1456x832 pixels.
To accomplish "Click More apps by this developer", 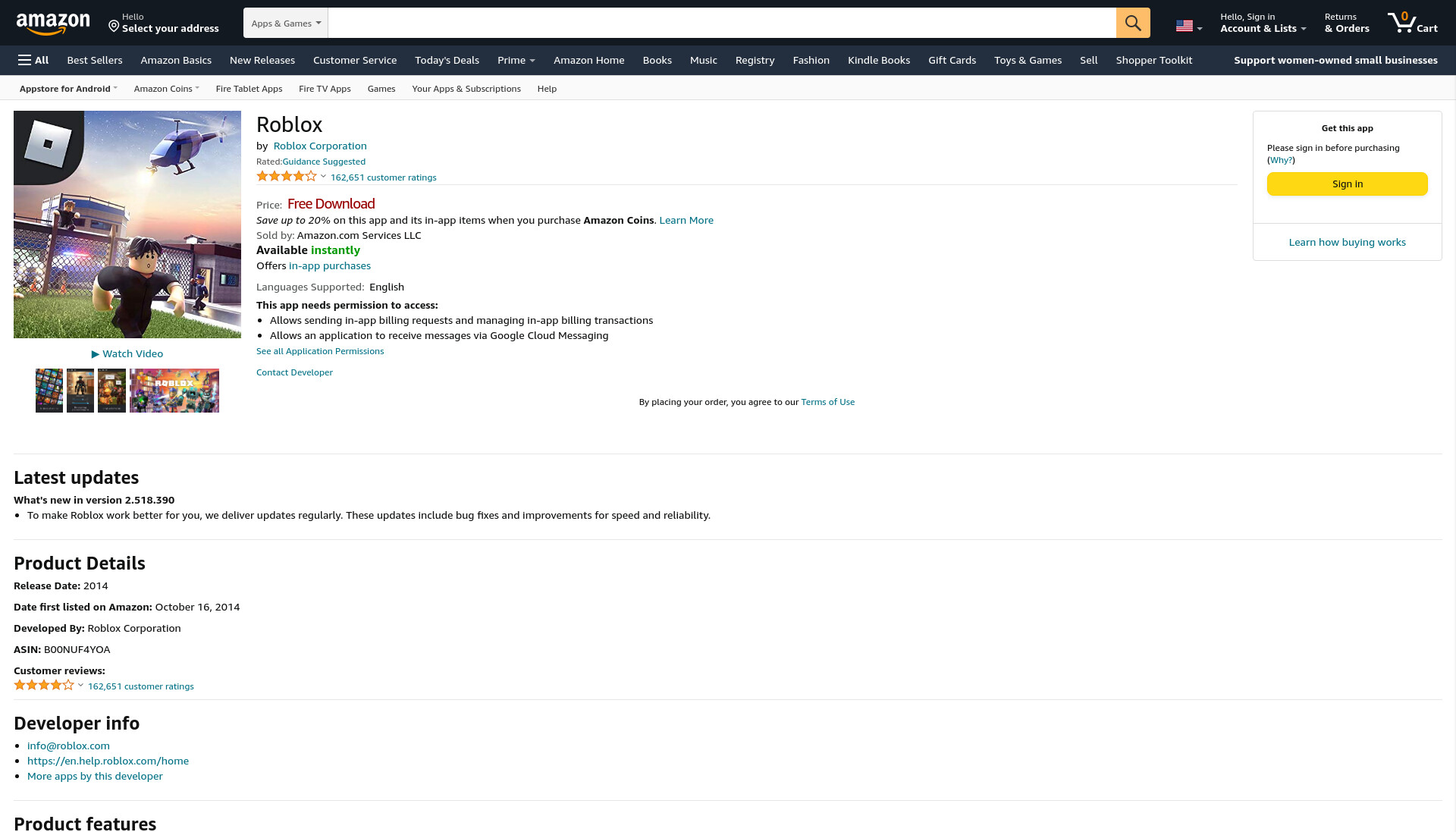I will pos(95,776).
